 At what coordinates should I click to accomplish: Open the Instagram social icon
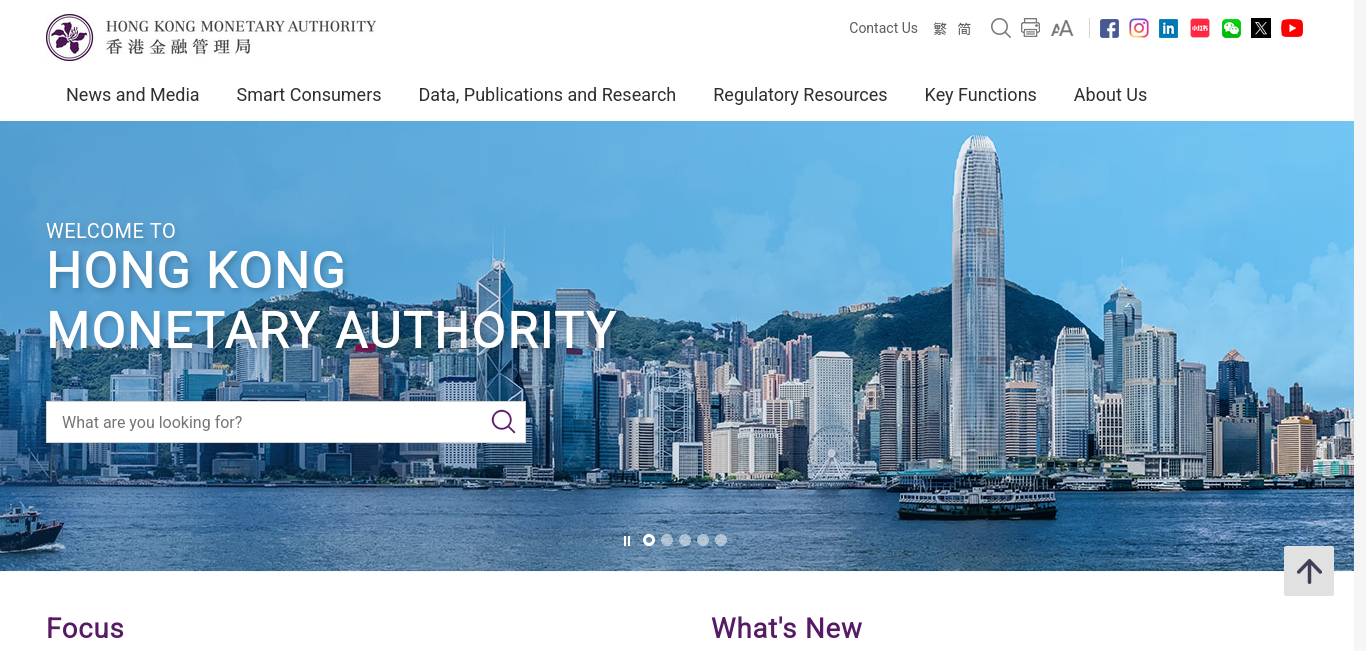pos(1139,28)
